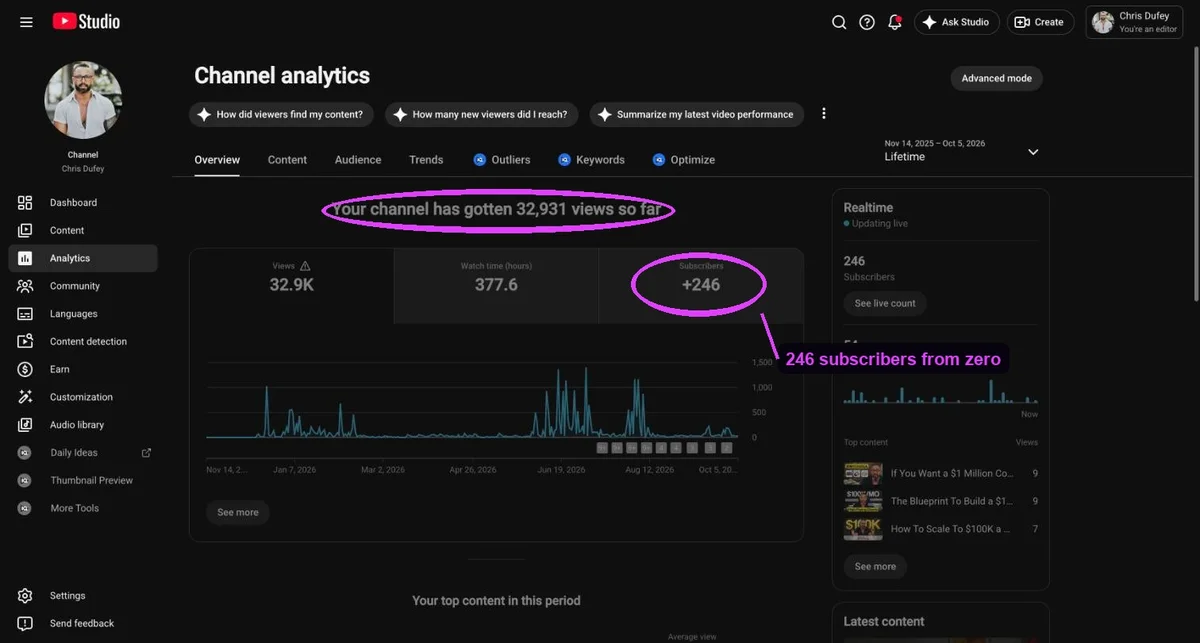Open Earn in the sidebar
The width and height of the screenshot is (1200, 643).
point(83,369)
